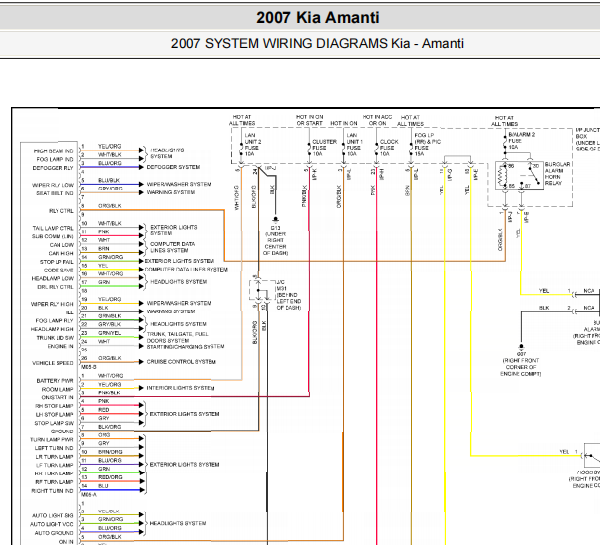This screenshot has height=545, width=600.
Task: Select the ON/START IN pin label
Action: point(57,398)
